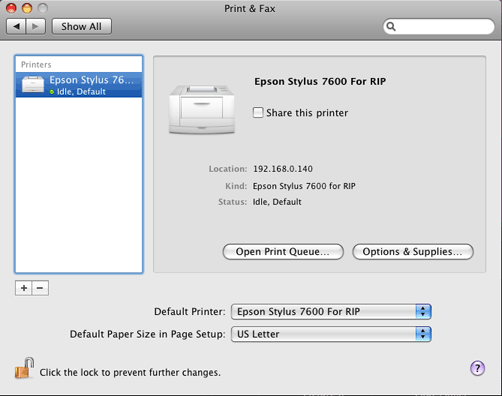Image resolution: width=502 pixels, height=396 pixels.
Task: Click 'Click the lock to prevent further changes' text
Action: (130, 372)
